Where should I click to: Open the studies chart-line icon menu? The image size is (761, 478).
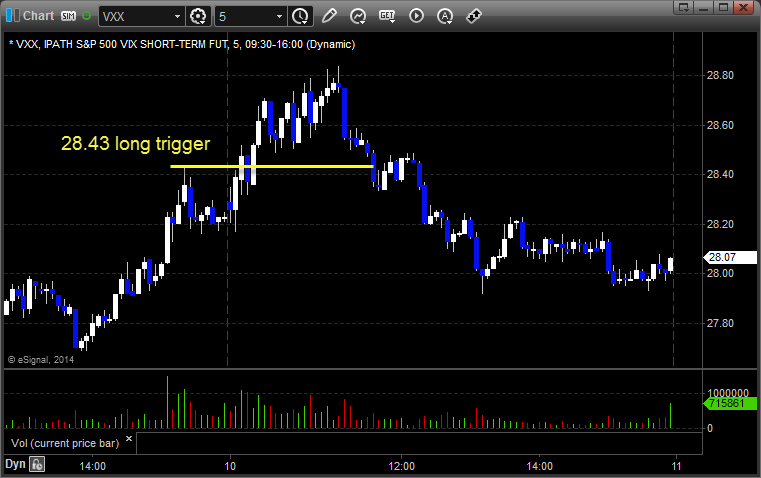click(358, 16)
